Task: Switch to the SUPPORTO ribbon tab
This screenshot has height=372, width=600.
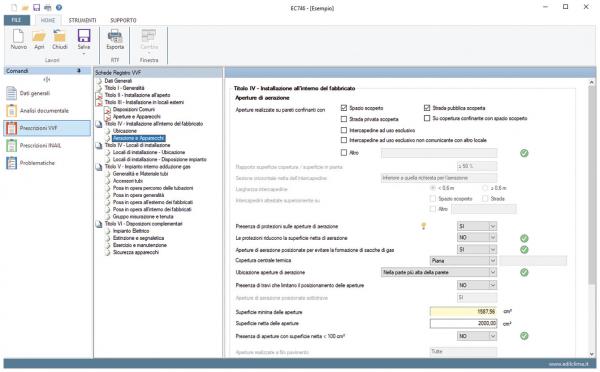Action: pos(123,20)
